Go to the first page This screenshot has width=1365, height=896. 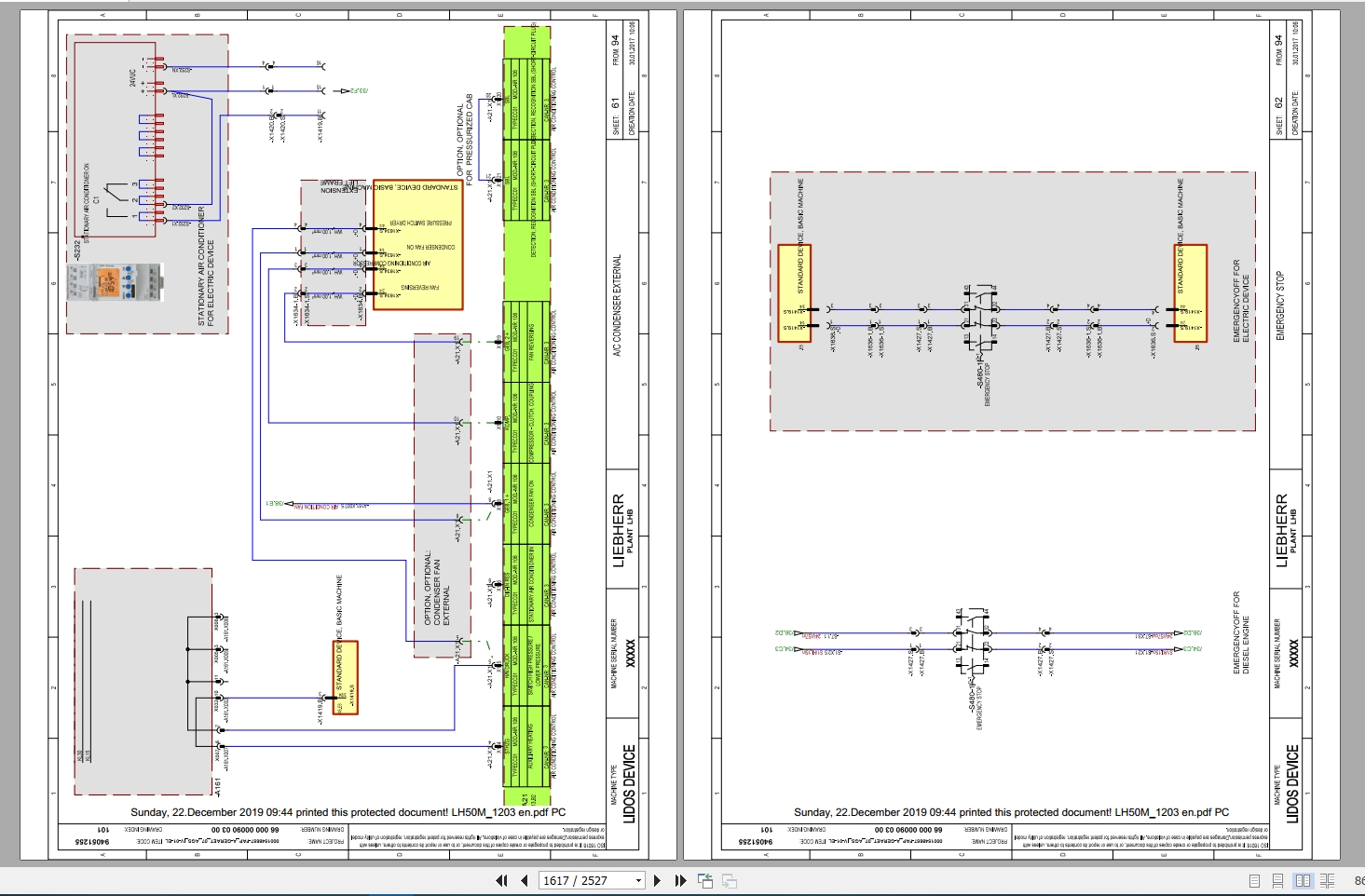pyautogui.click(x=501, y=880)
